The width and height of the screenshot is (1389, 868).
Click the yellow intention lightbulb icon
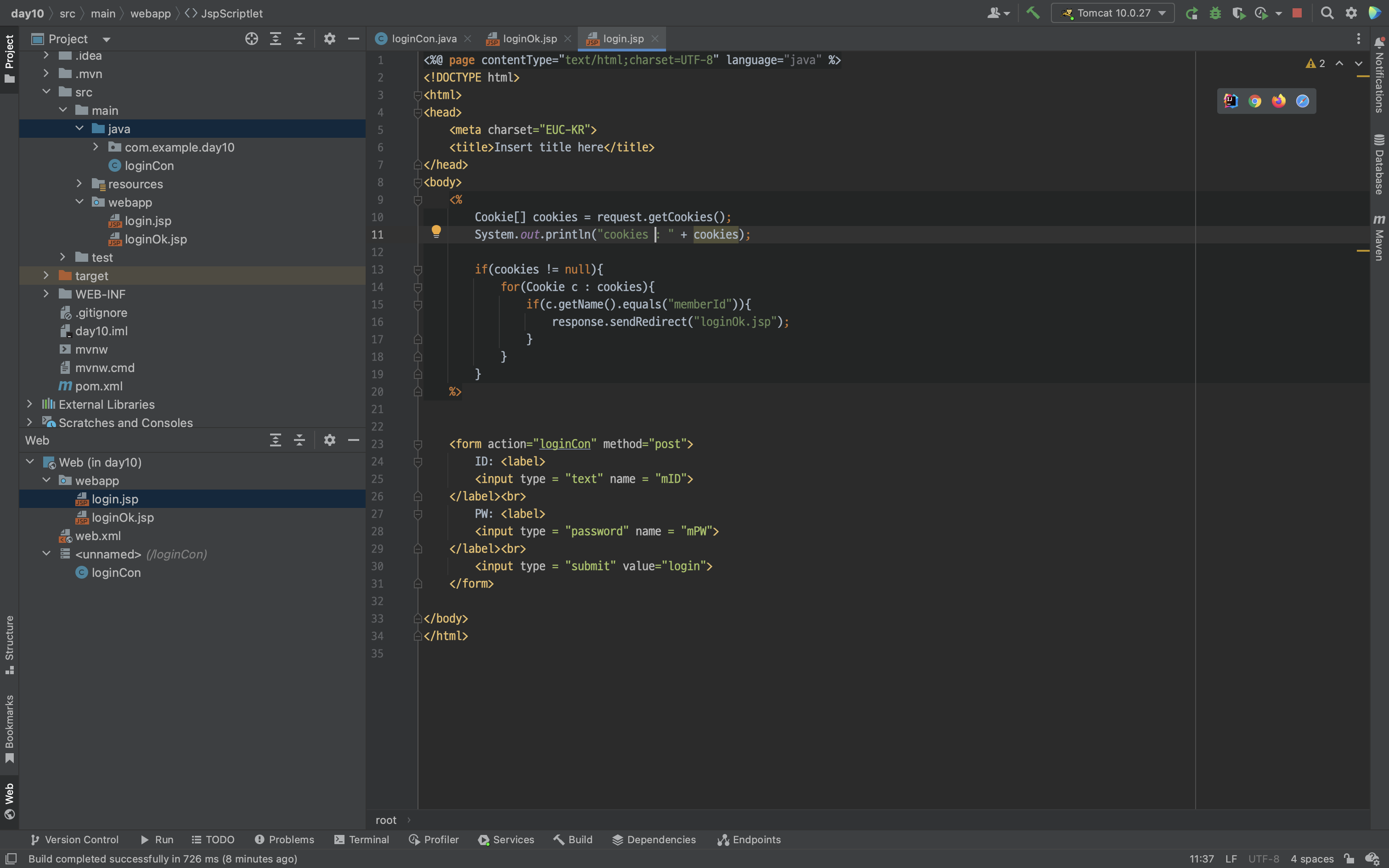point(436,231)
